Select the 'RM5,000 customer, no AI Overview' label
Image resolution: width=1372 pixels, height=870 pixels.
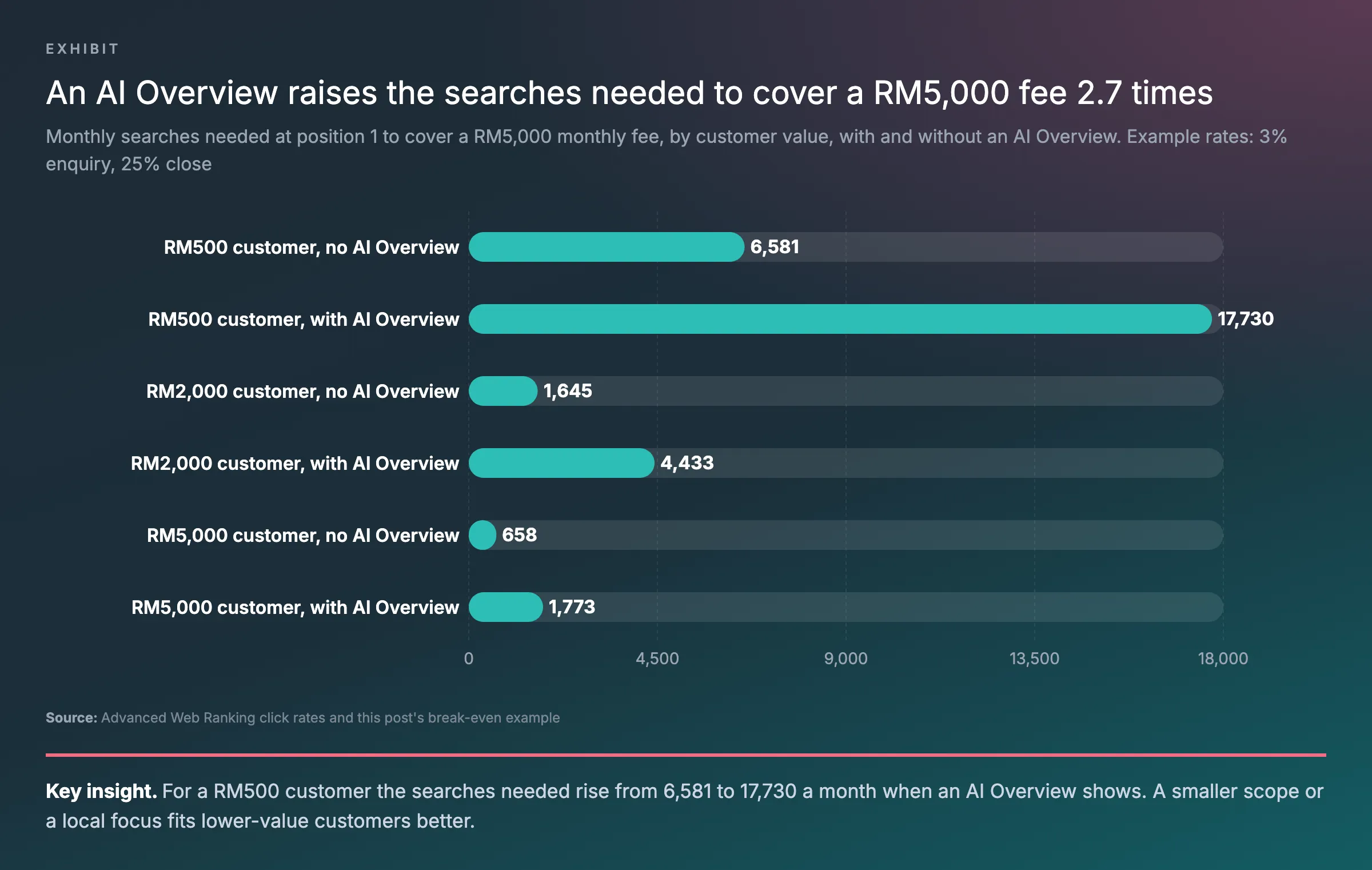click(303, 535)
